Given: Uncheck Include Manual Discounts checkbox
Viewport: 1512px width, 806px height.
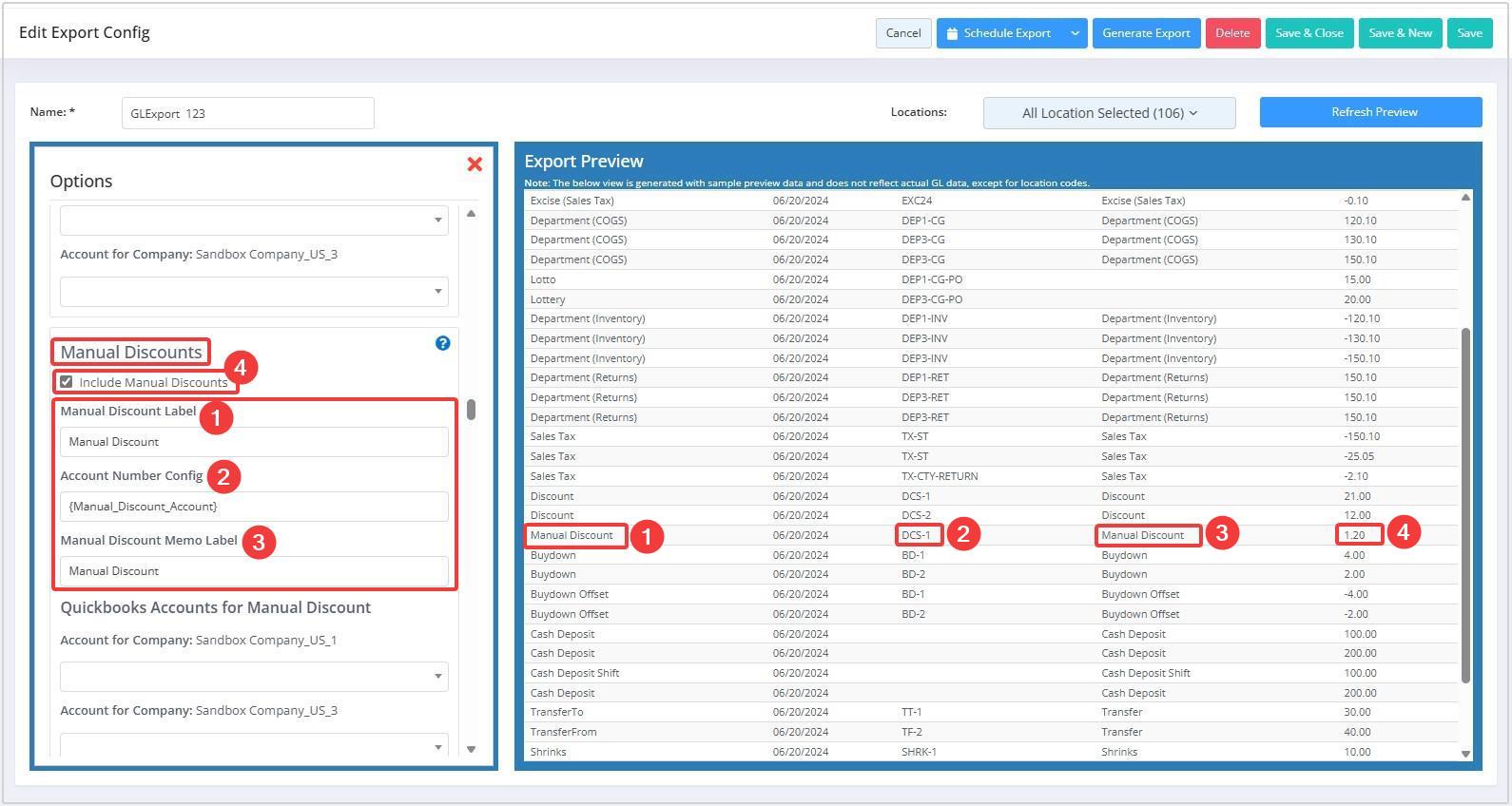Looking at the screenshot, I should pos(67,382).
